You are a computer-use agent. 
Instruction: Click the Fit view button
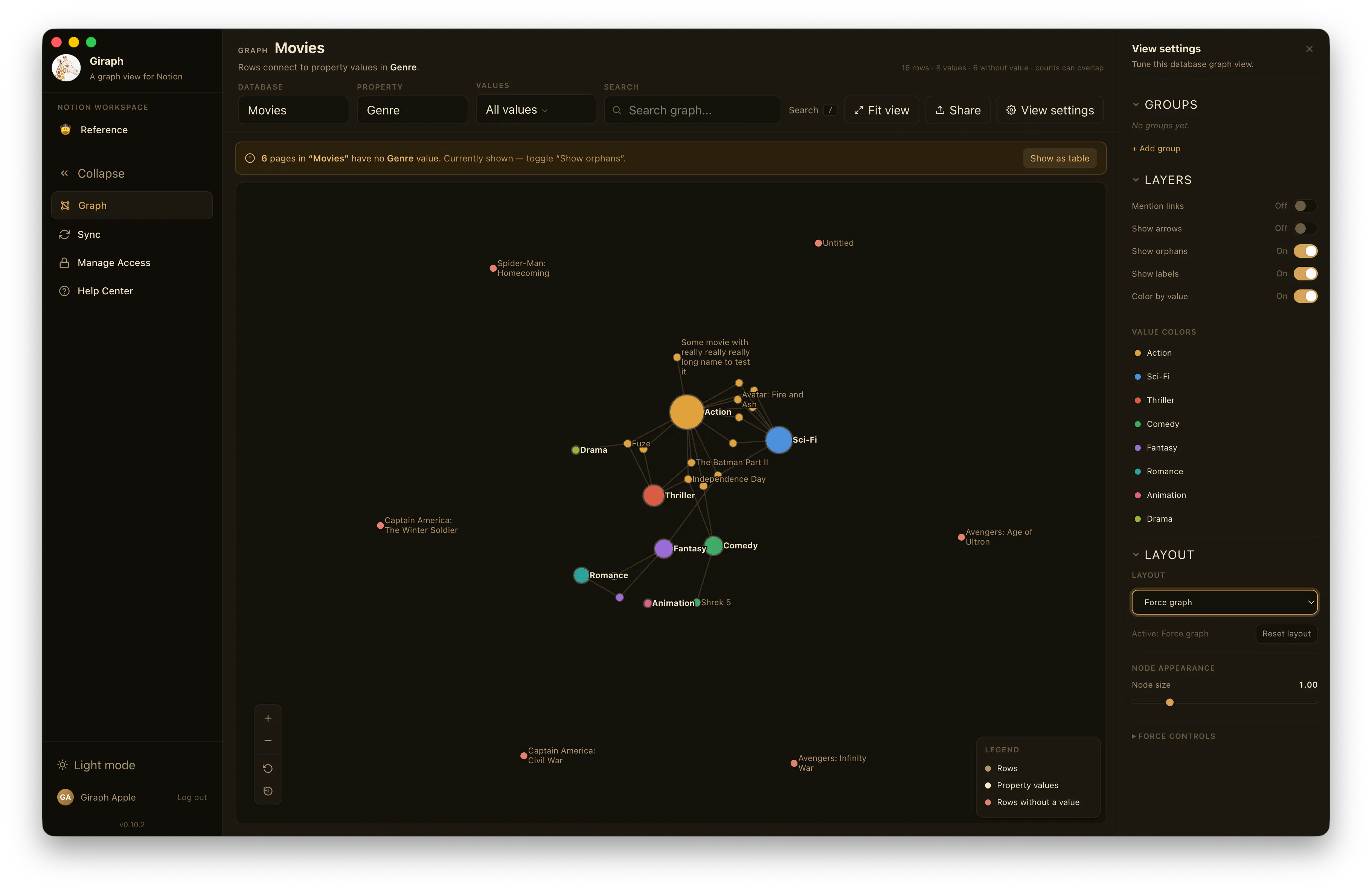[x=881, y=110]
